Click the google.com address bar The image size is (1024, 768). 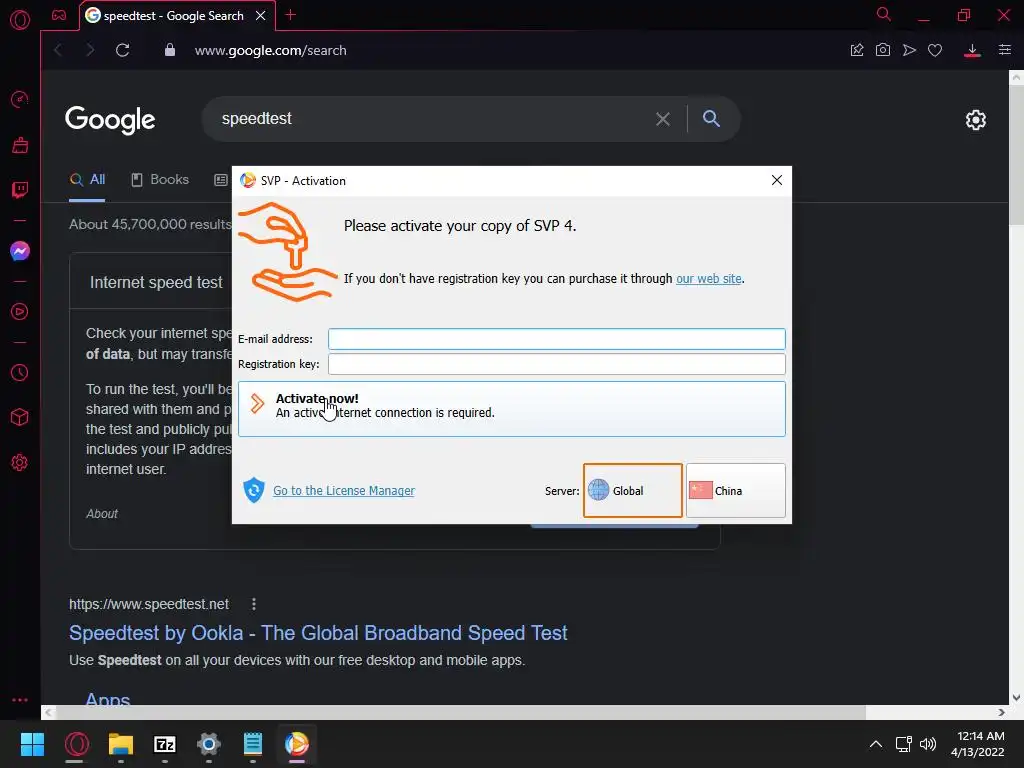pos(270,50)
